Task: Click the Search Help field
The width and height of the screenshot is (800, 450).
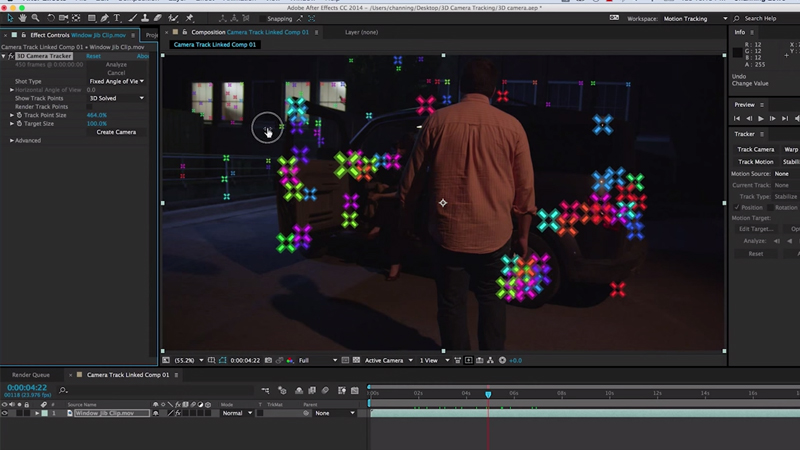Action: 760,18
